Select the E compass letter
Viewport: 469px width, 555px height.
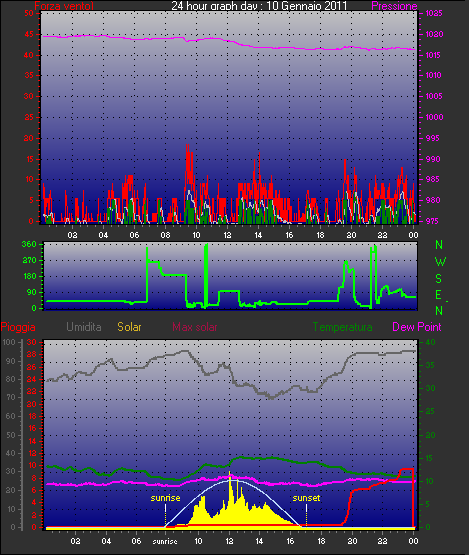click(x=438, y=295)
